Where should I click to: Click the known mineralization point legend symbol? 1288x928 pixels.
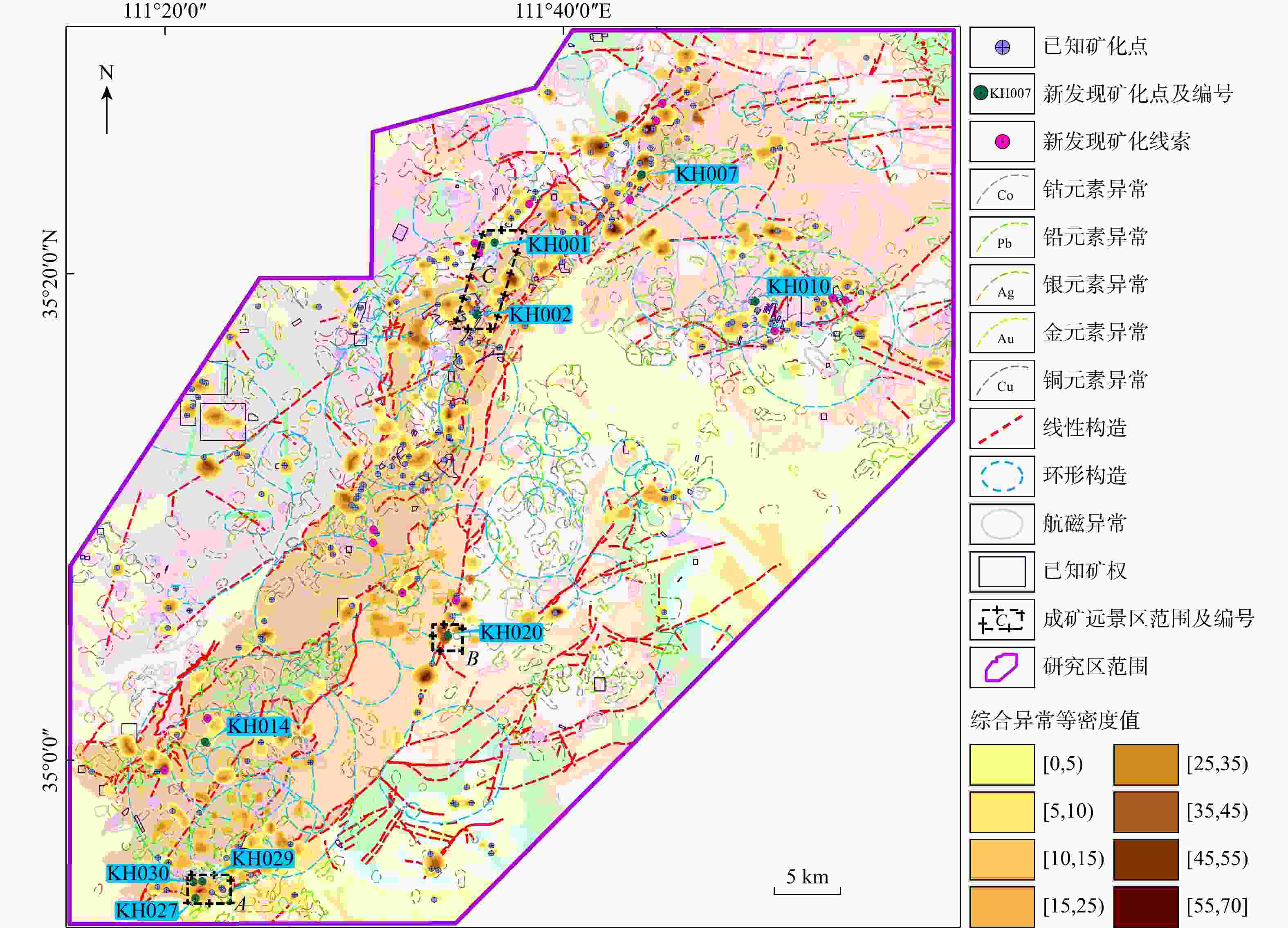point(1002,47)
